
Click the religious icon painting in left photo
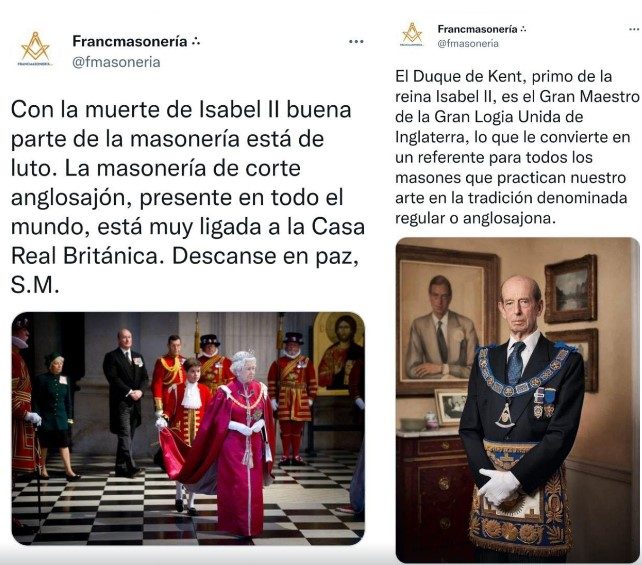pos(339,355)
